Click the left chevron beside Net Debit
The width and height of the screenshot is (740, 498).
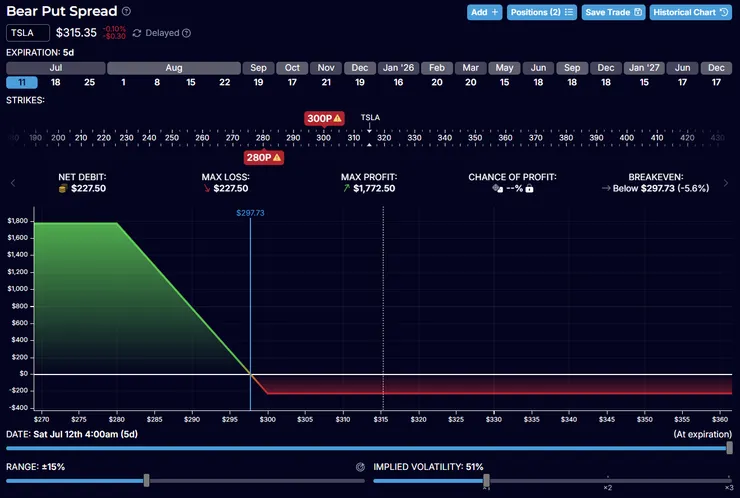pyautogui.click(x=13, y=183)
